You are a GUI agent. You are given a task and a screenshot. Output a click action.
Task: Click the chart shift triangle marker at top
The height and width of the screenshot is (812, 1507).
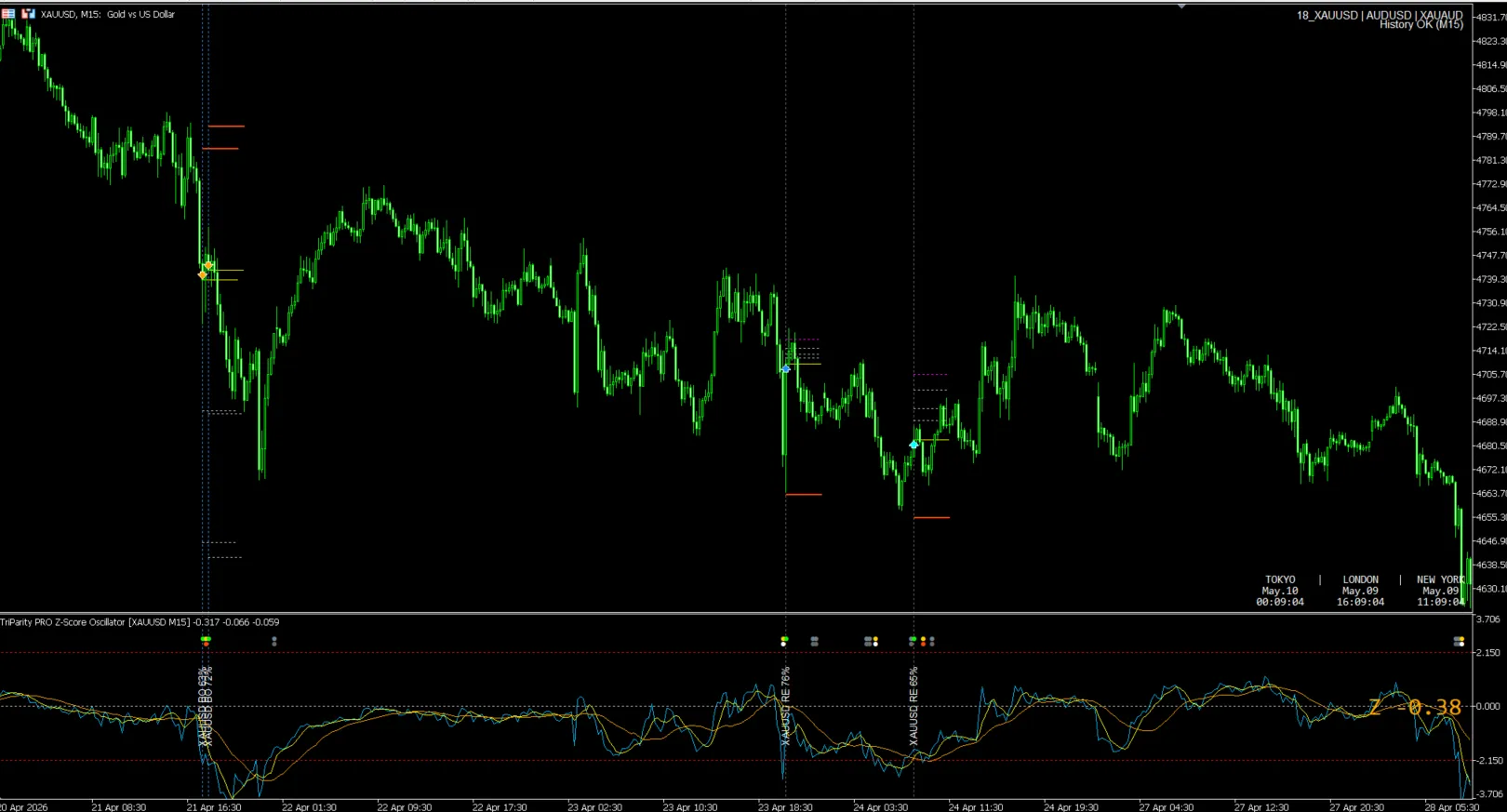[1181, 7]
